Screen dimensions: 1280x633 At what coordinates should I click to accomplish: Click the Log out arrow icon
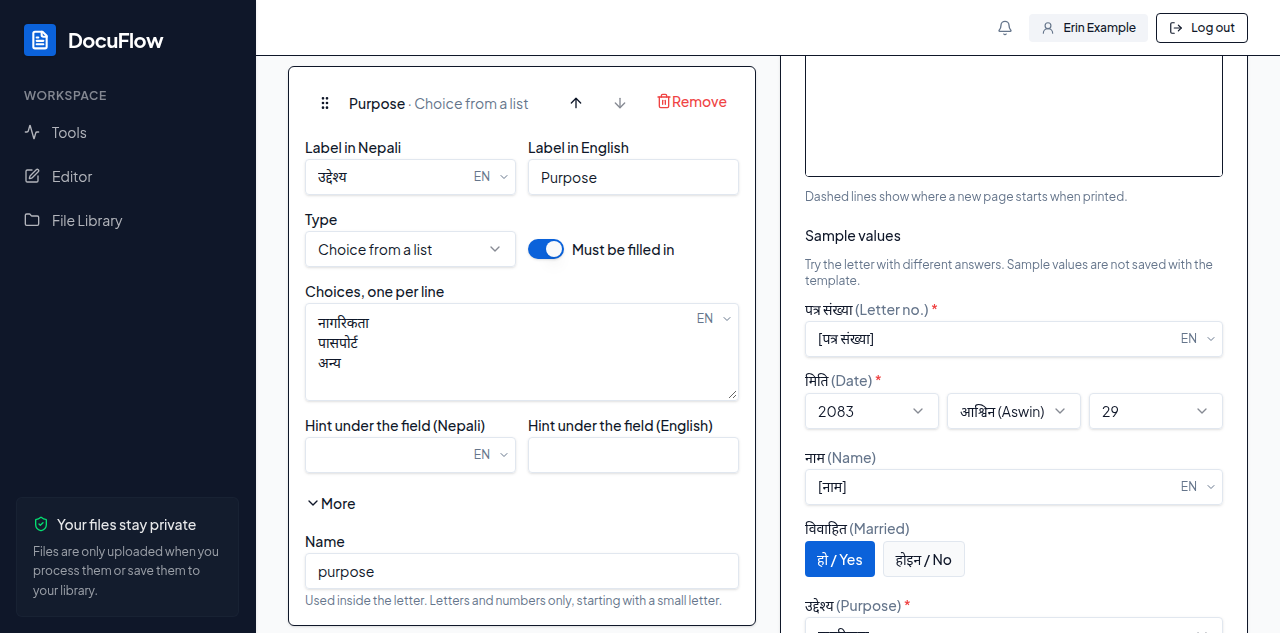coord(1176,28)
